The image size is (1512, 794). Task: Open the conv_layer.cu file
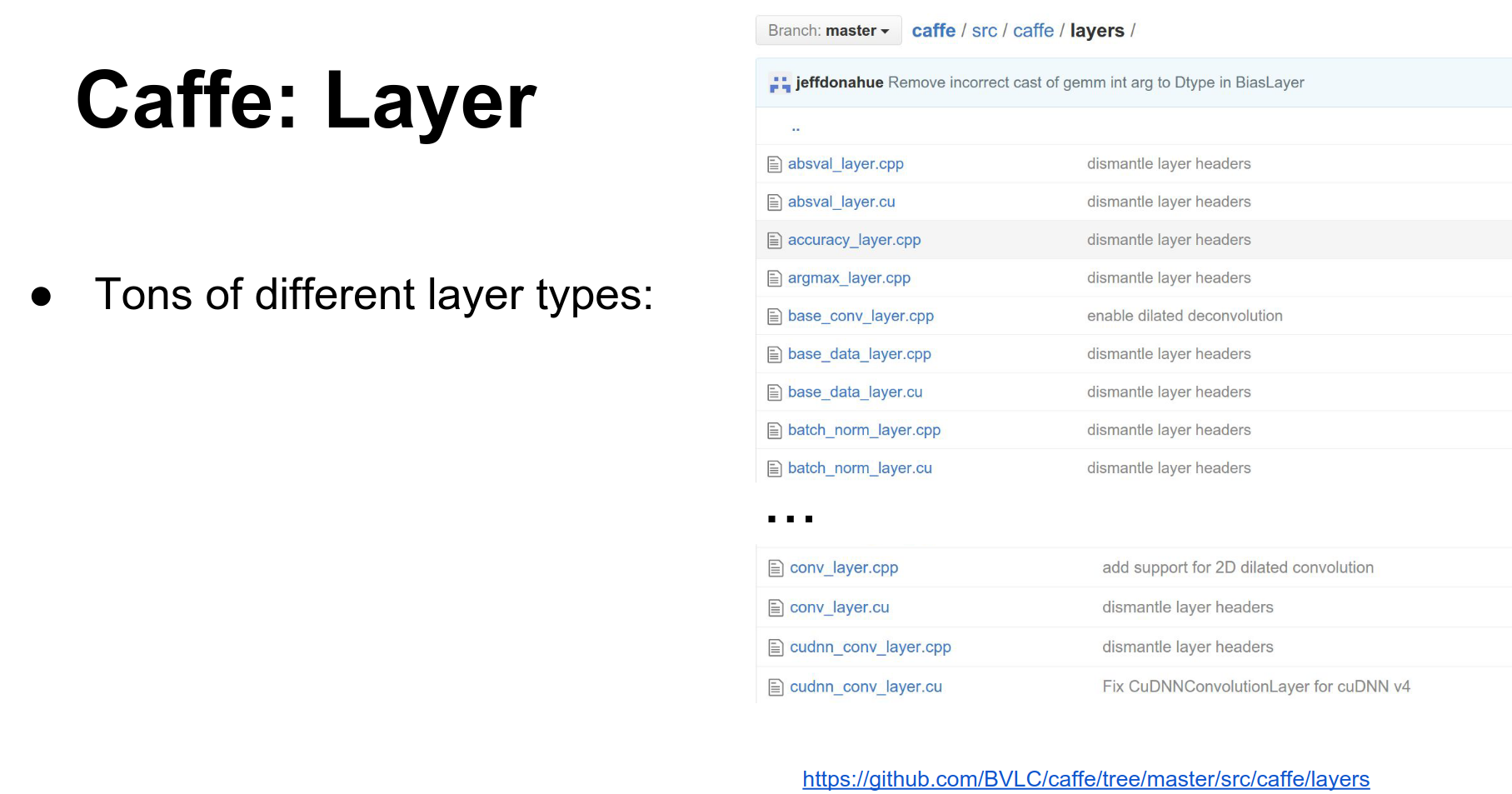tap(839, 607)
